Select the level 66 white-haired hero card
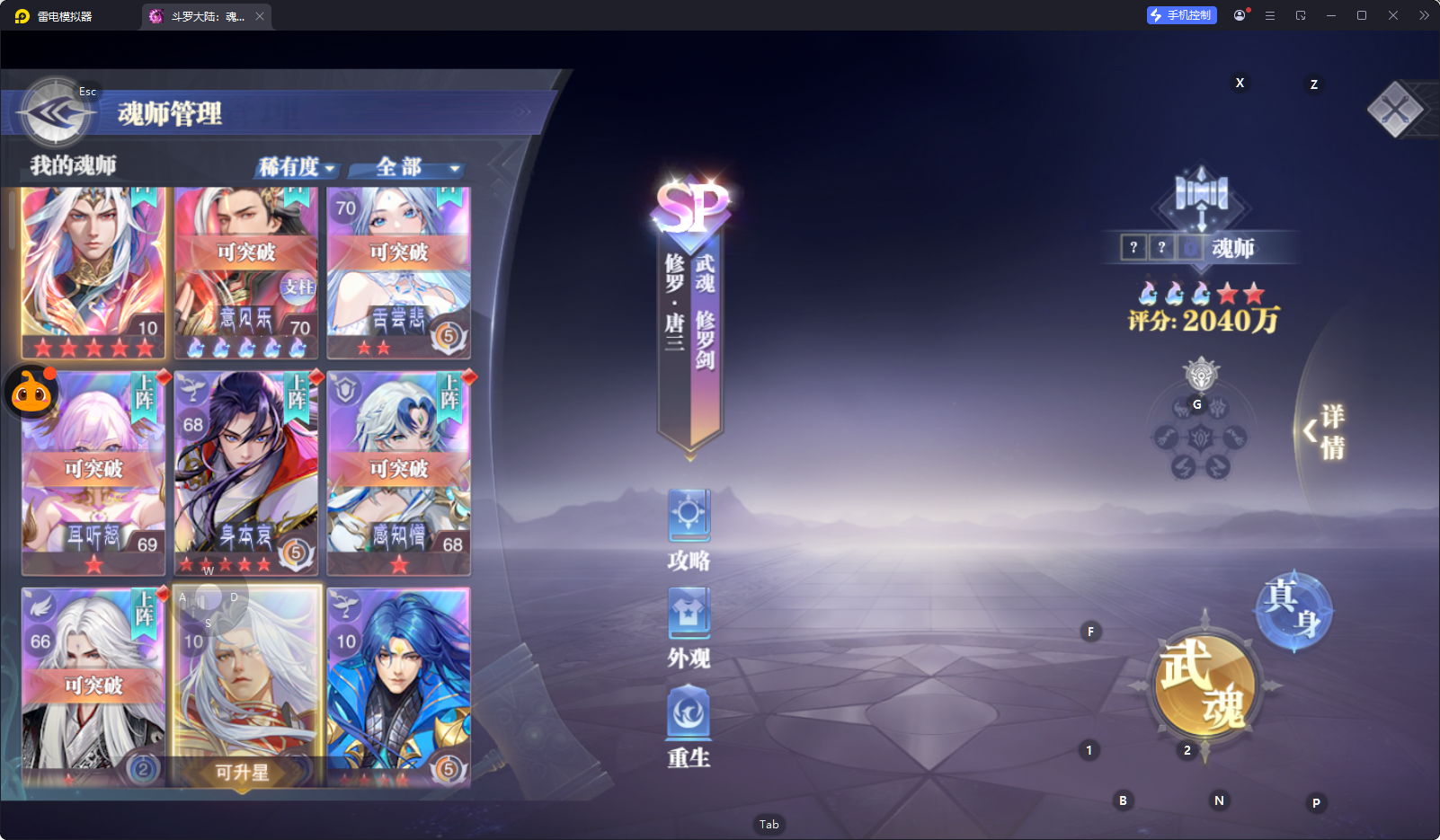 pos(93,687)
